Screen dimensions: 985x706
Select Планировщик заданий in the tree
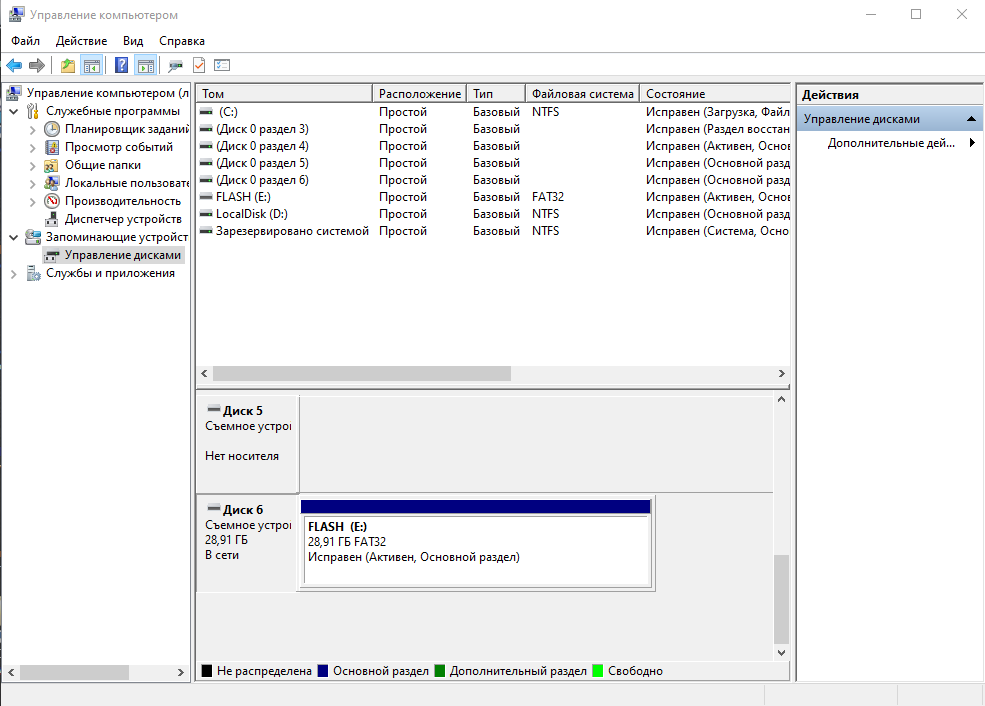[x=126, y=129]
